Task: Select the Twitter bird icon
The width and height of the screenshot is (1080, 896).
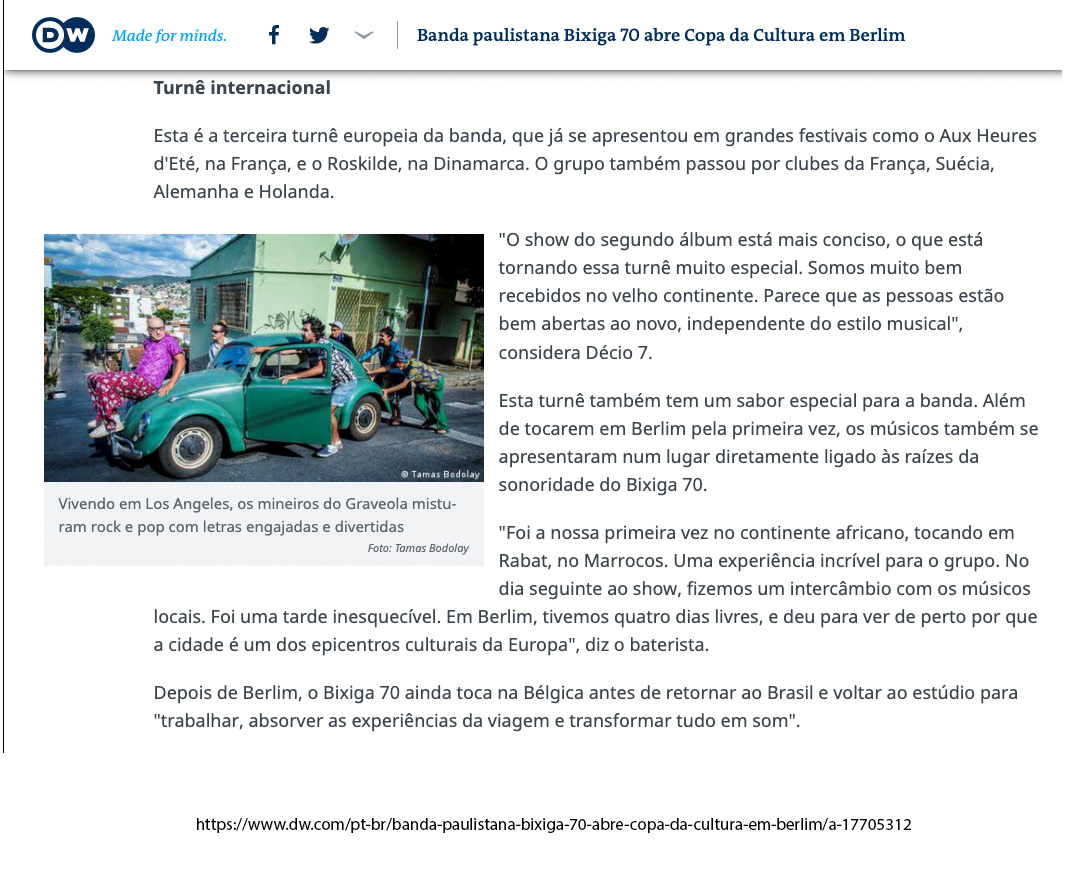Action: (x=318, y=33)
